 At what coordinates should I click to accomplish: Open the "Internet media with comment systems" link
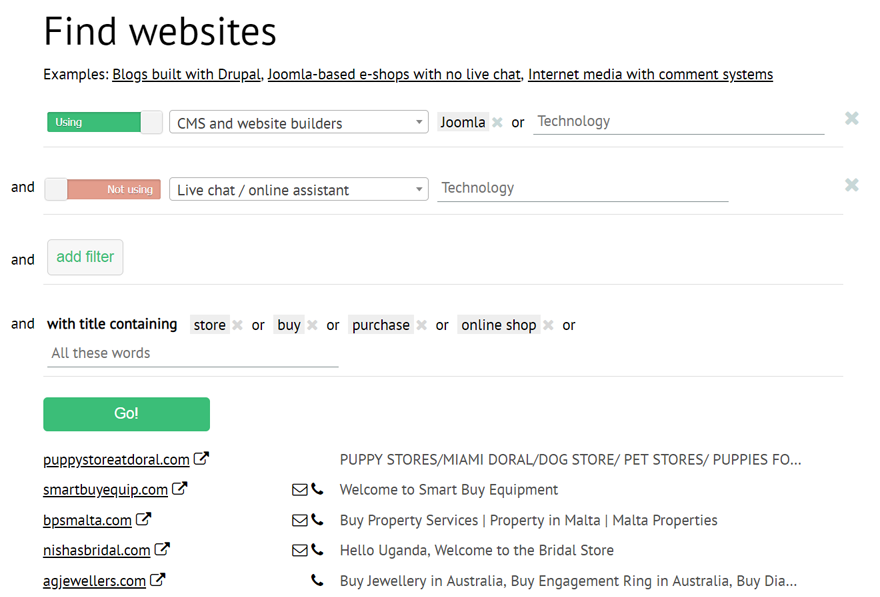click(x=650, y=74)
